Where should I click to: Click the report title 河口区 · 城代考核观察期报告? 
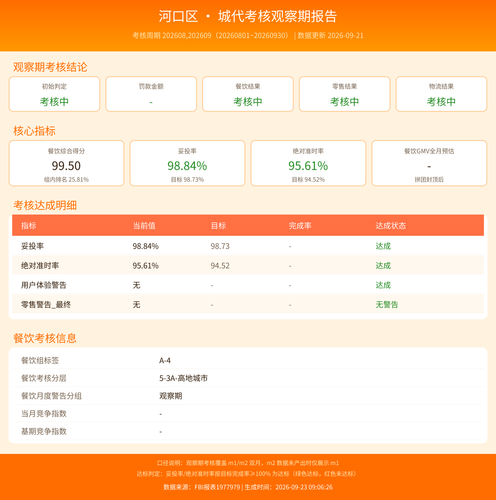pos(248,16)
